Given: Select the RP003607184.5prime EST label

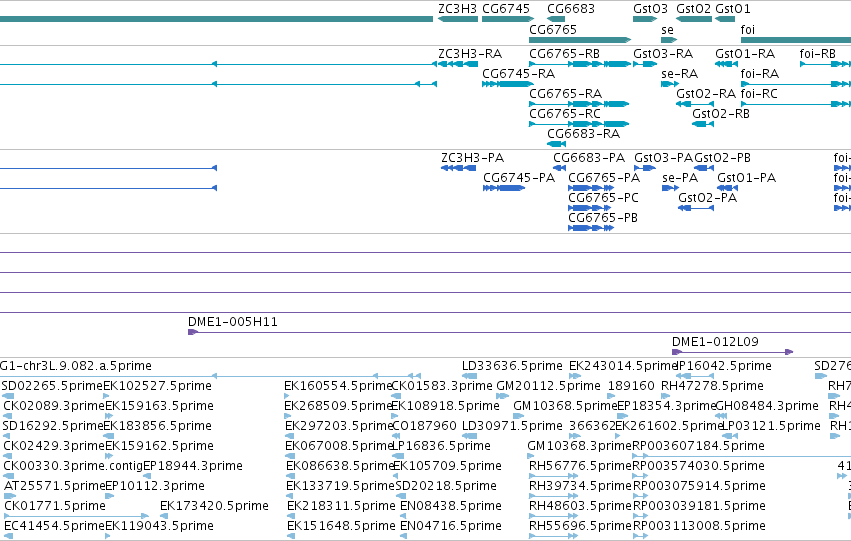Looking at the screenshot, I should tap(698, 446).
